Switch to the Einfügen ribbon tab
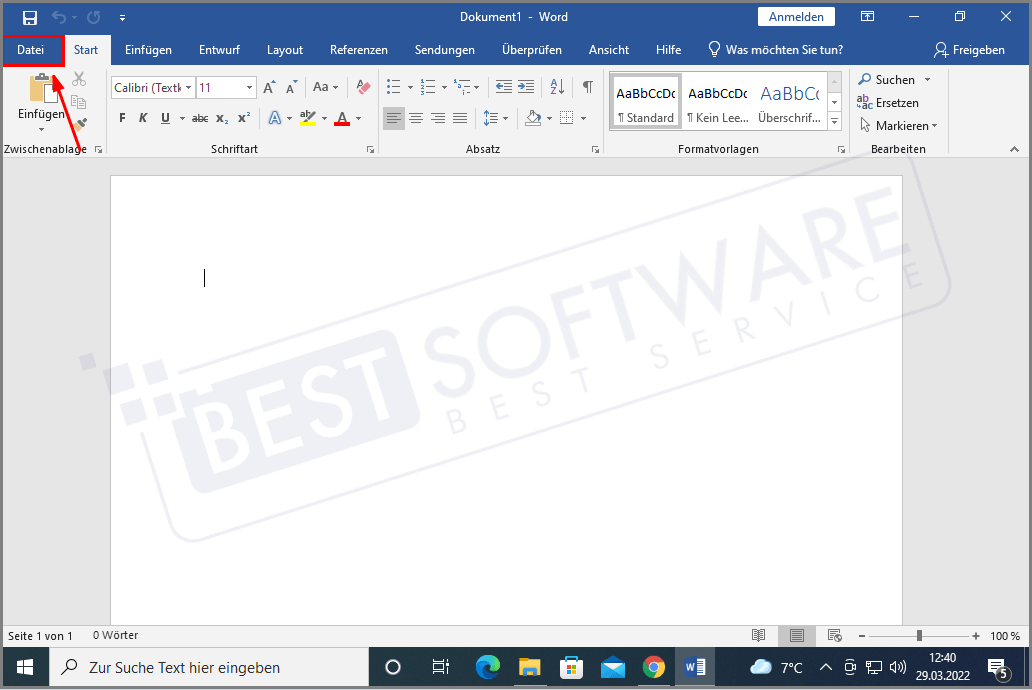The height and width of the screenshot is (690, 1032). [x=148, y=49]
